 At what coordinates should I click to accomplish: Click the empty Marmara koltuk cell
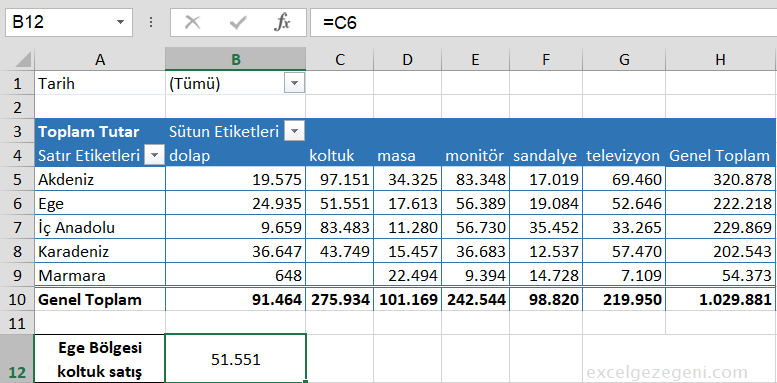[x=340, y=275]
